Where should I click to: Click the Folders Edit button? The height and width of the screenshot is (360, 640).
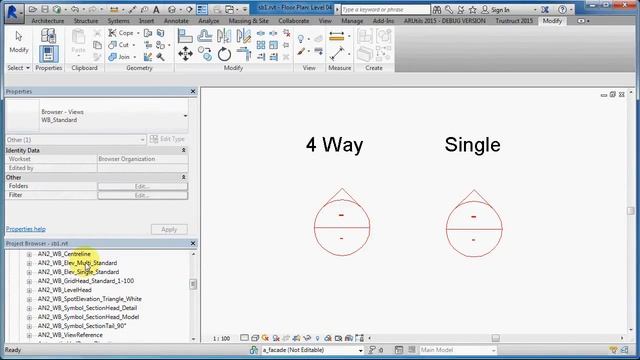(x=143, y=186)
